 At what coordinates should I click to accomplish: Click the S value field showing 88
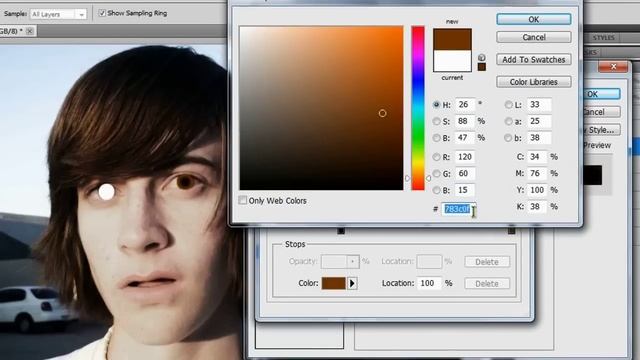tap(465, 121)
